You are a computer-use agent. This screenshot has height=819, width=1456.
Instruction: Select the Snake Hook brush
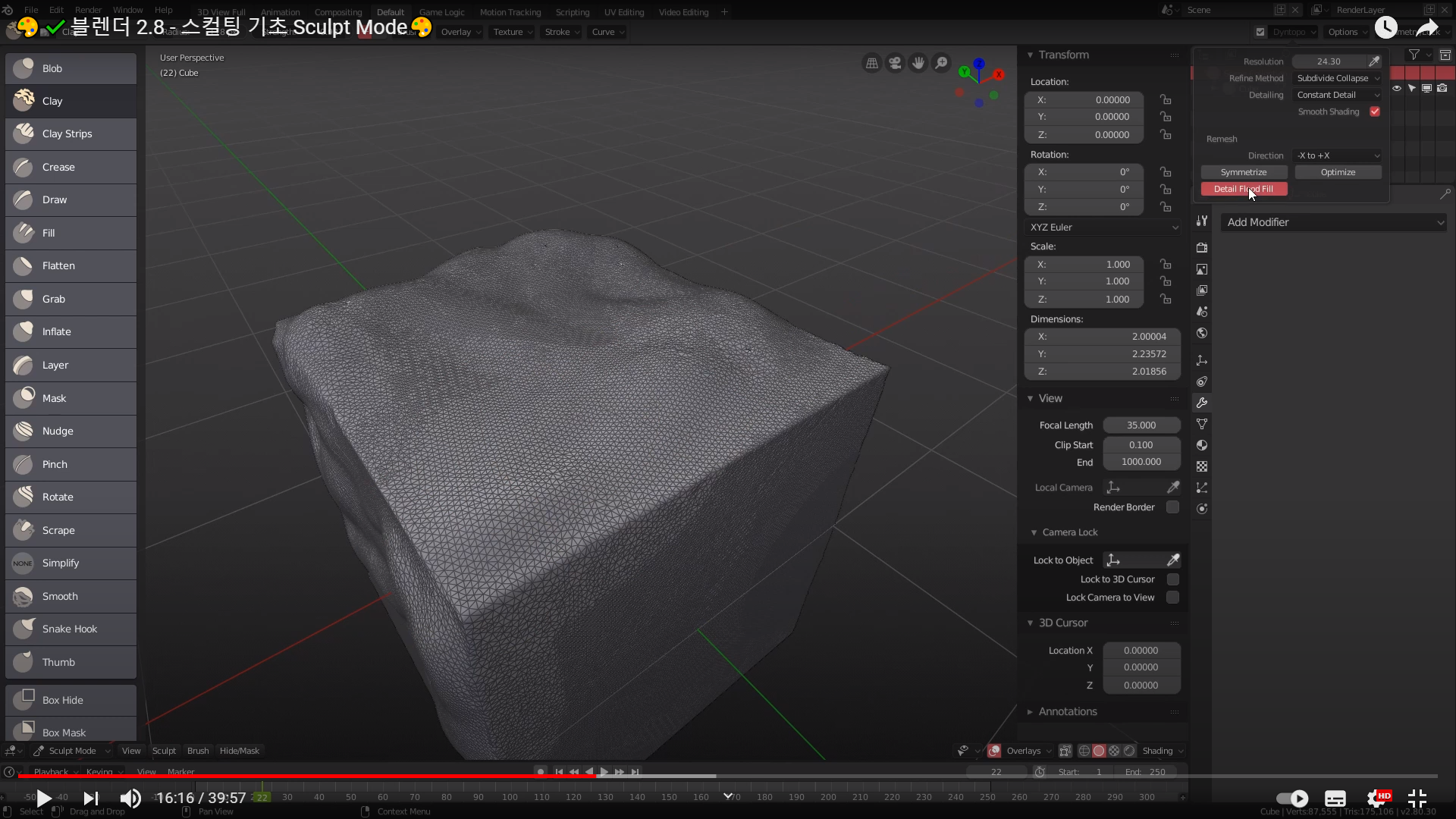pyautogui.click(x=71, y=629)
